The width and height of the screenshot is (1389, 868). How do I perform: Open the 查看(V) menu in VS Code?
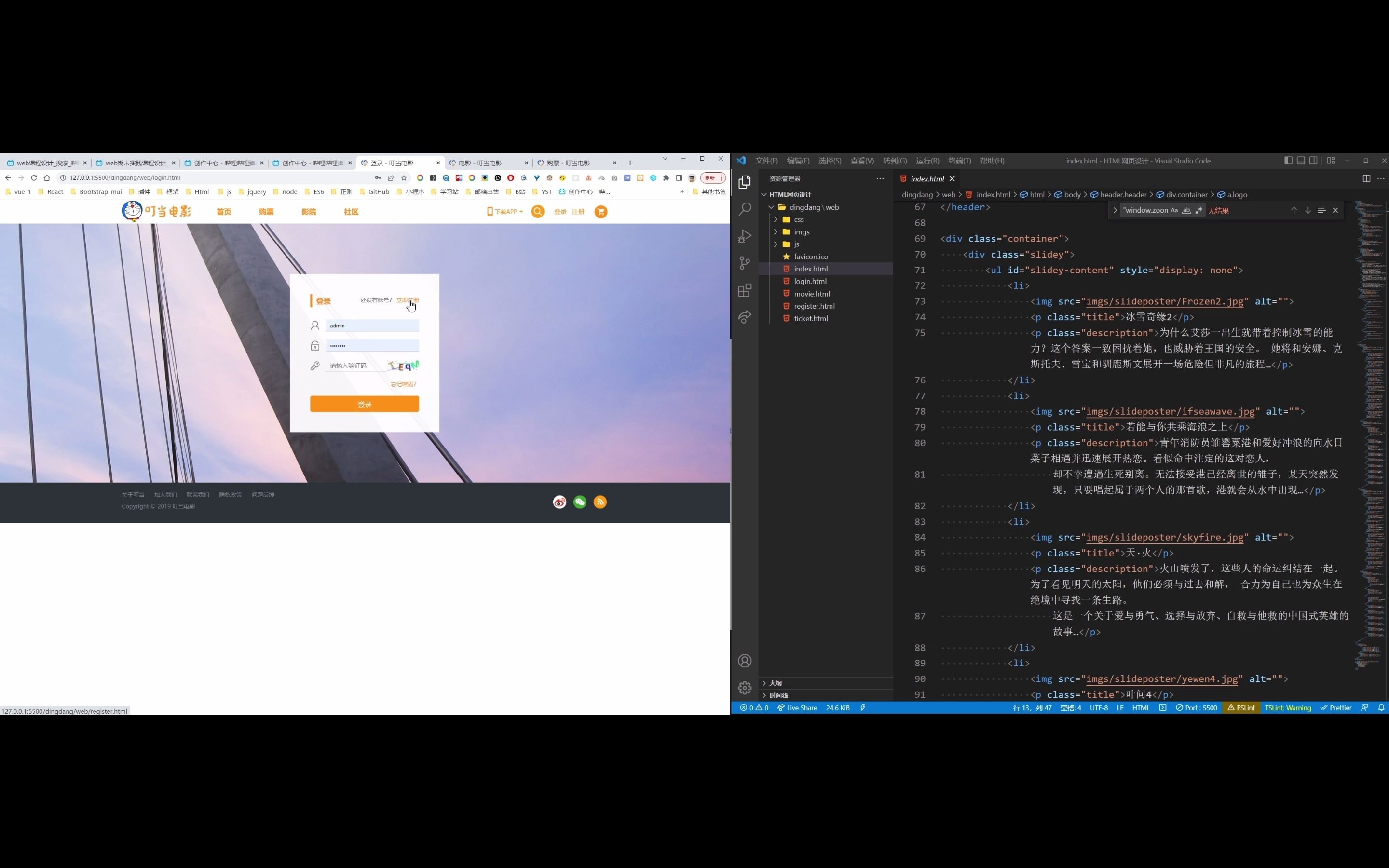[862, 161]
